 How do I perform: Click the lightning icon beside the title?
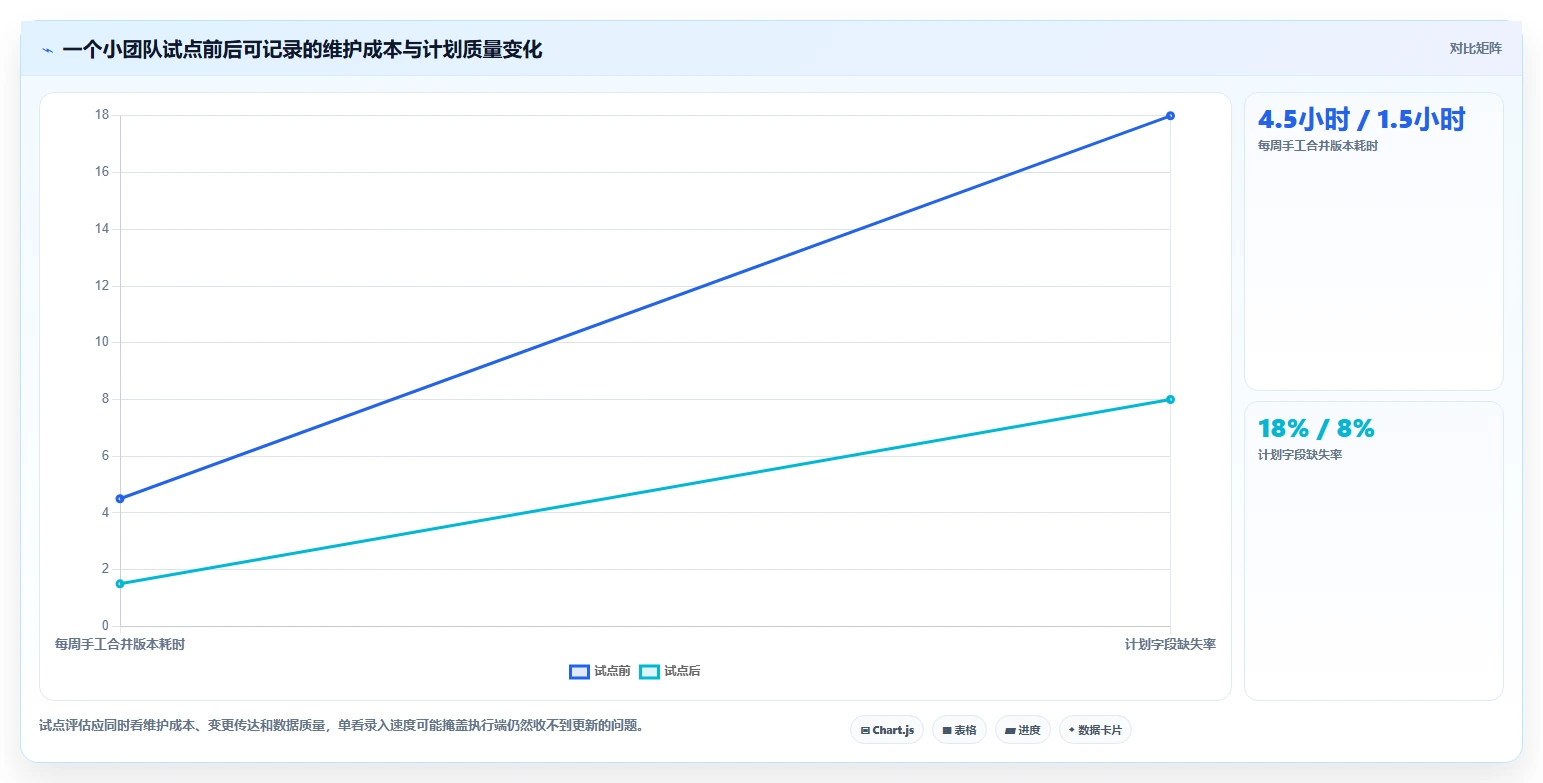click(x=47, y=50)
